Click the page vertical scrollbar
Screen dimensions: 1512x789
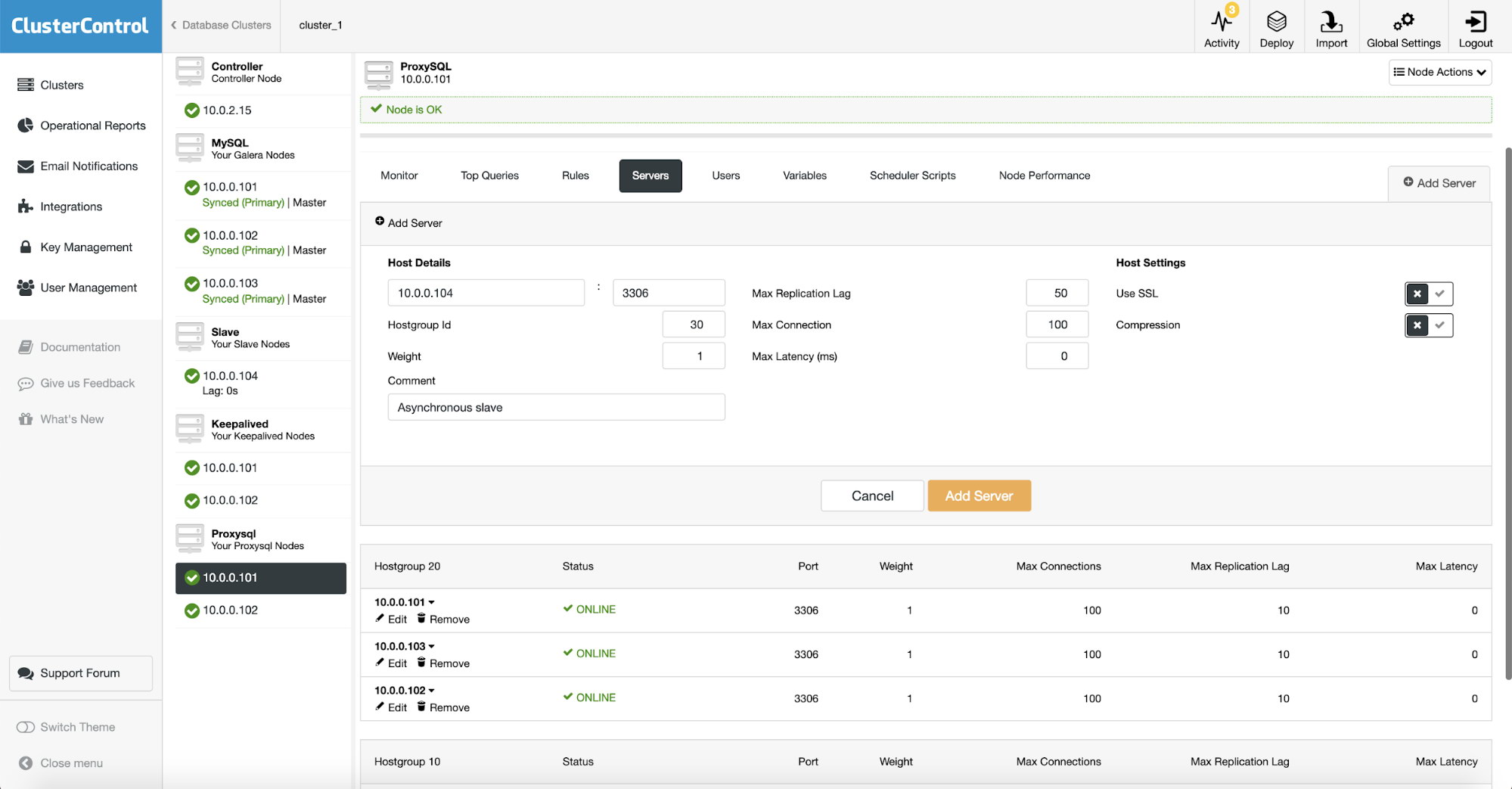1507,414
